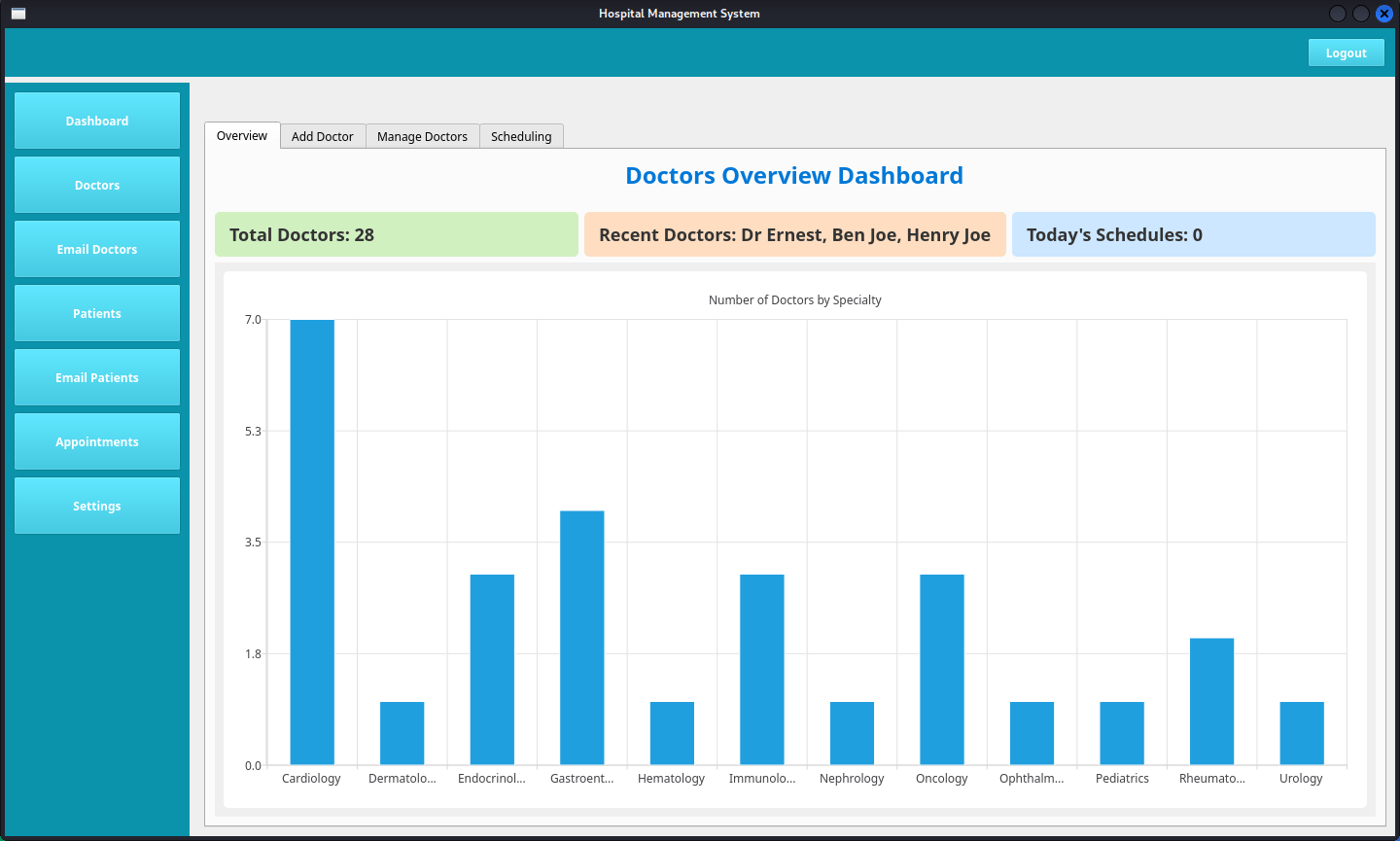The width and height of the screenshot is (1400, 841).
Task: Open the Settings sidebar button
Action: click(x=97, y=506)
